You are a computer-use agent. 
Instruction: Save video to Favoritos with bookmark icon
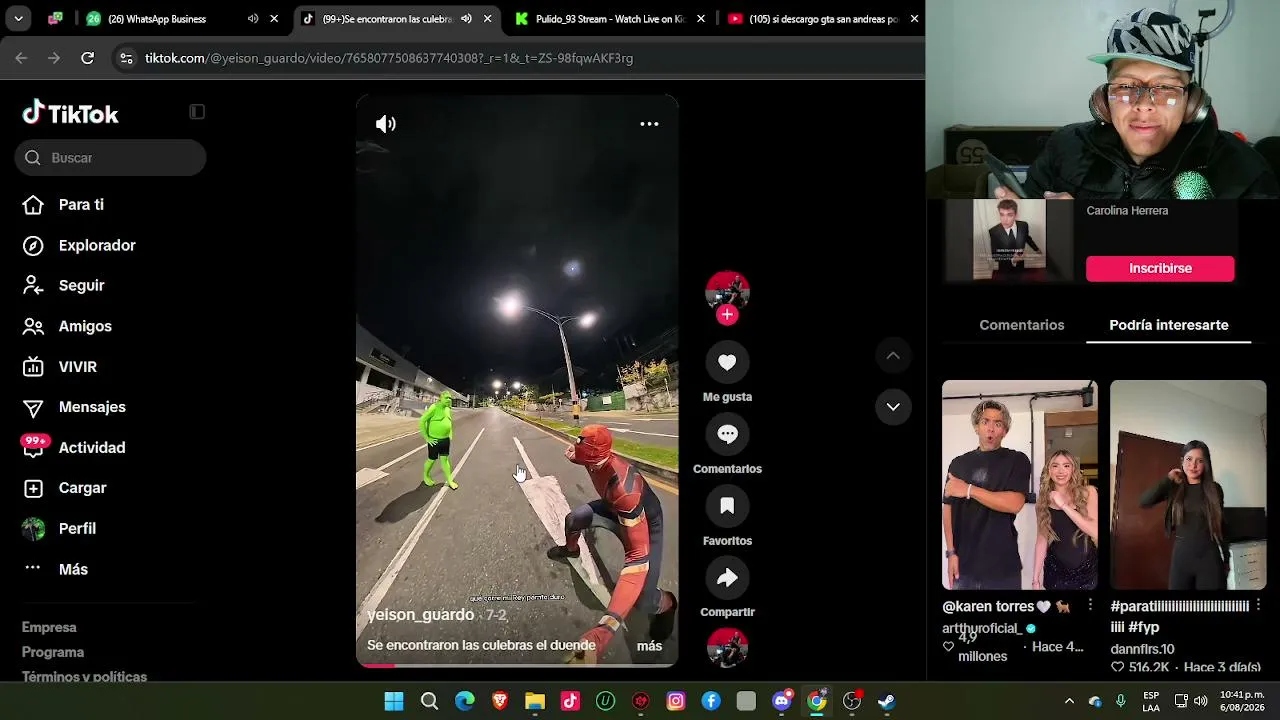pos(727,507)
